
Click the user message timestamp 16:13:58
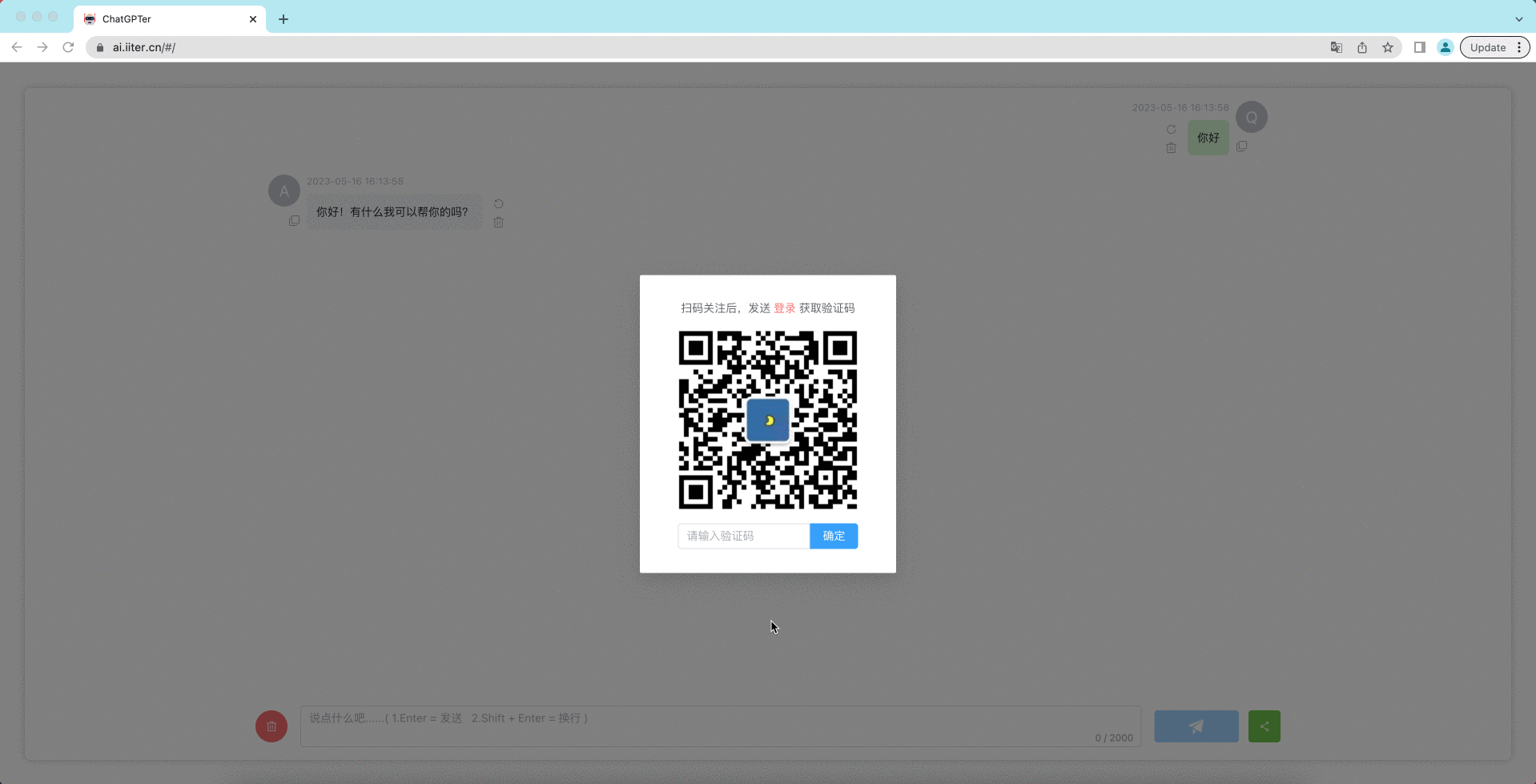click(x=1180, y=107)
